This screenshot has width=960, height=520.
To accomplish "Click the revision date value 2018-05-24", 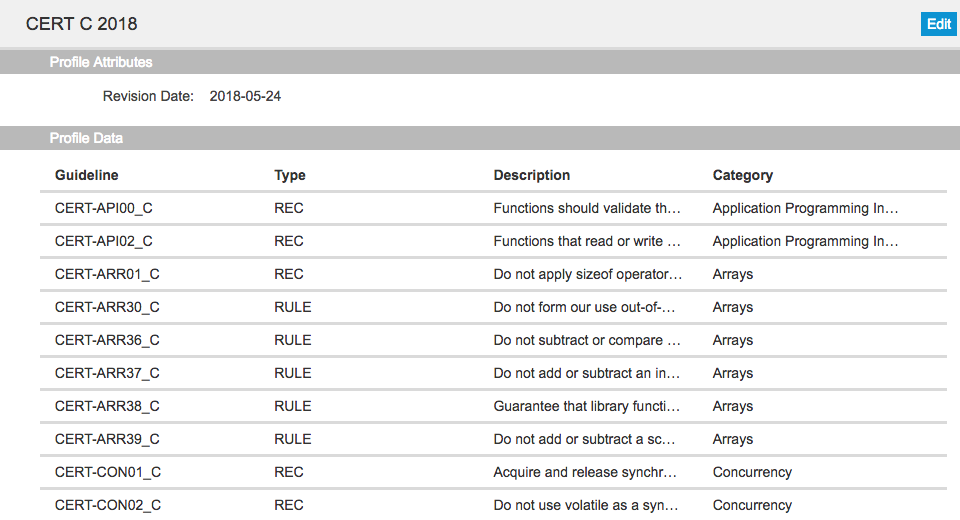I will click(x=245, y=96).
